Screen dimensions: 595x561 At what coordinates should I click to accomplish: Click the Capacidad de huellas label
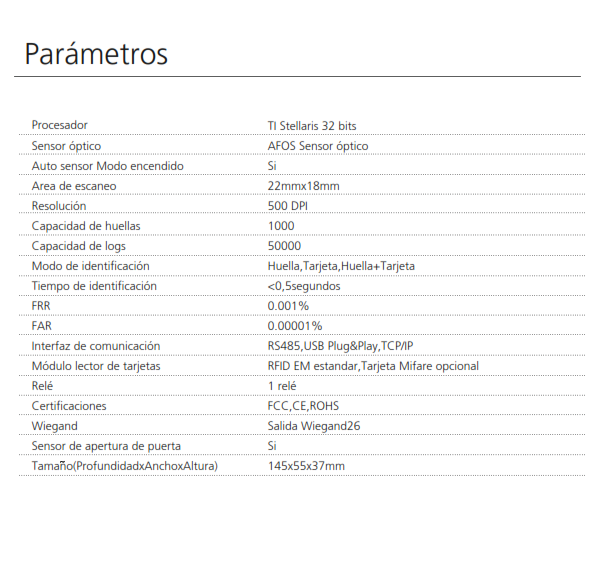coord(86,226)
